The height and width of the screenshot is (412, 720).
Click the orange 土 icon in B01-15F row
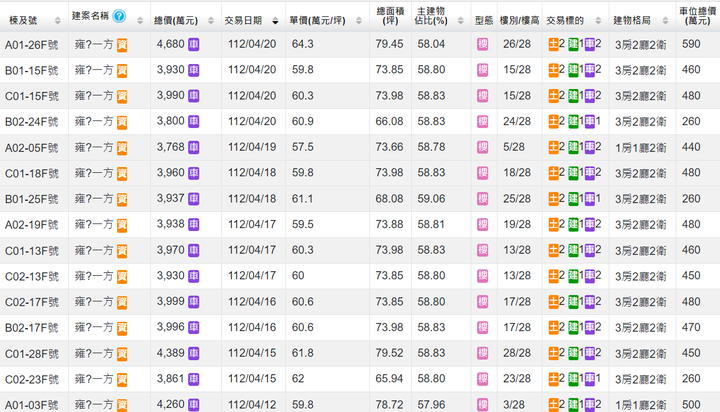[x=554, y=70]
